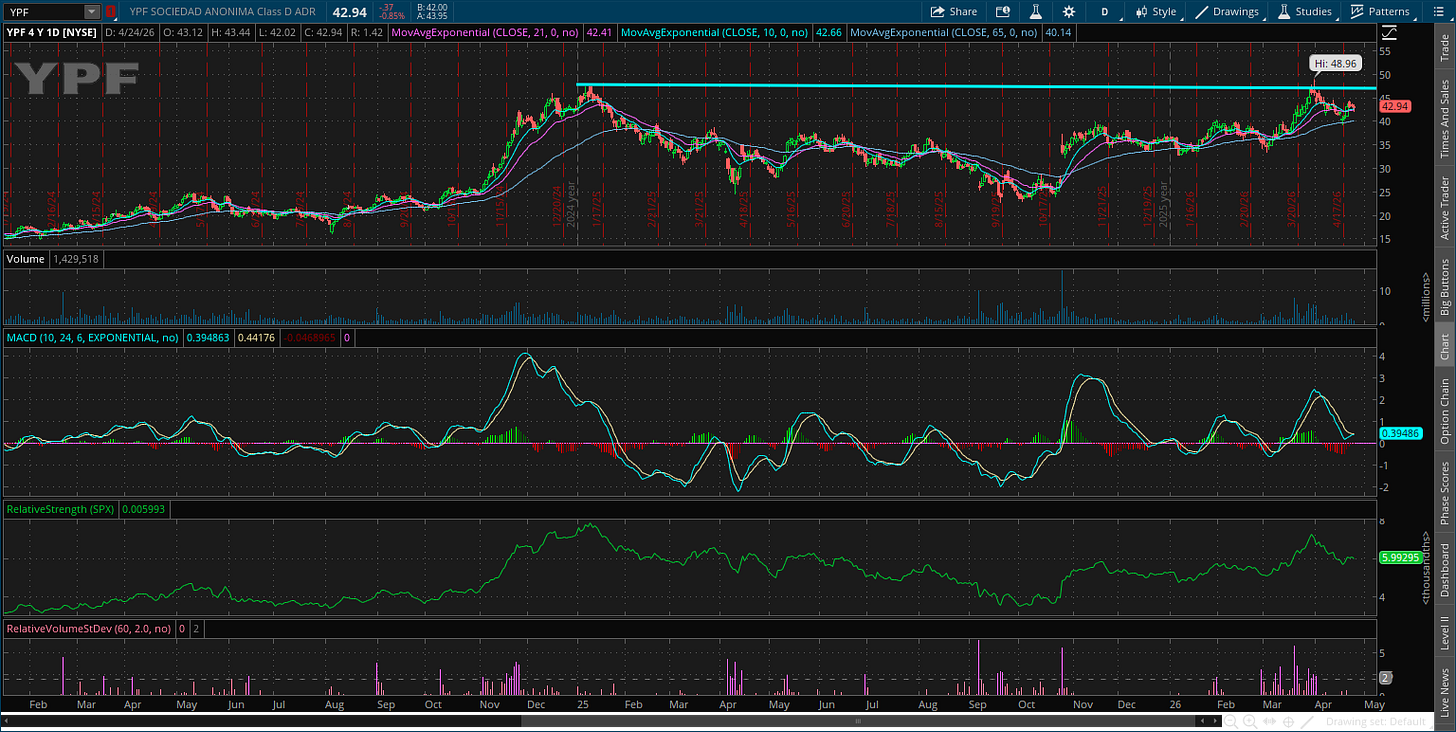Click the YPF symbol input field

[x=43, y=12]
